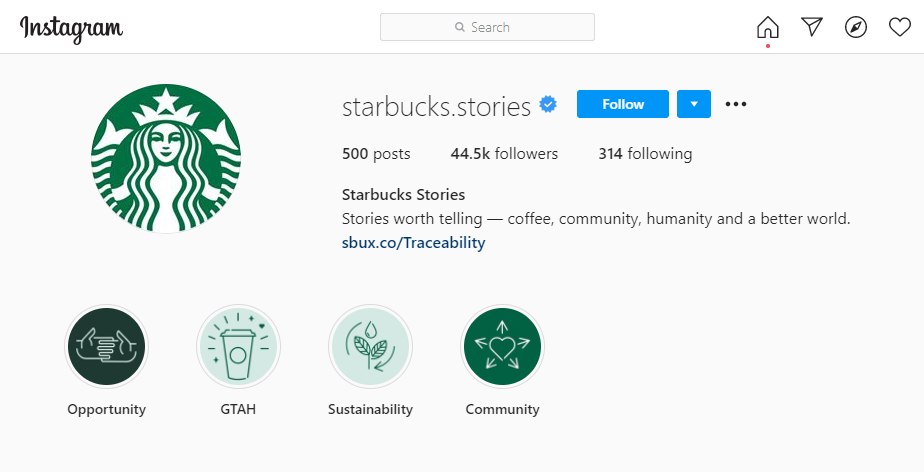Viewport: 924px width, 472px height.
Task: Click the Instagram logo
Action: click(71, 28)
